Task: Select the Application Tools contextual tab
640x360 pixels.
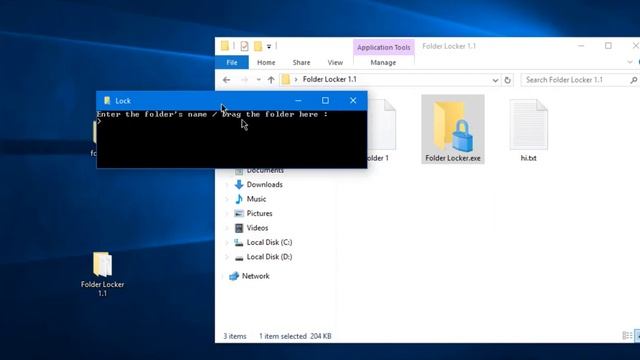Action: point(383,47)
